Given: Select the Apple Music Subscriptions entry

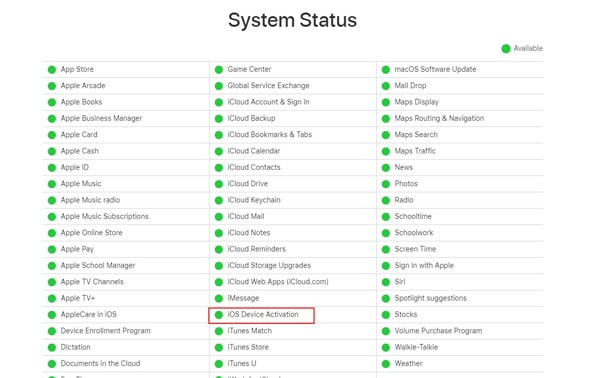Looking at the screenshot, I should (x=104, y=217).
